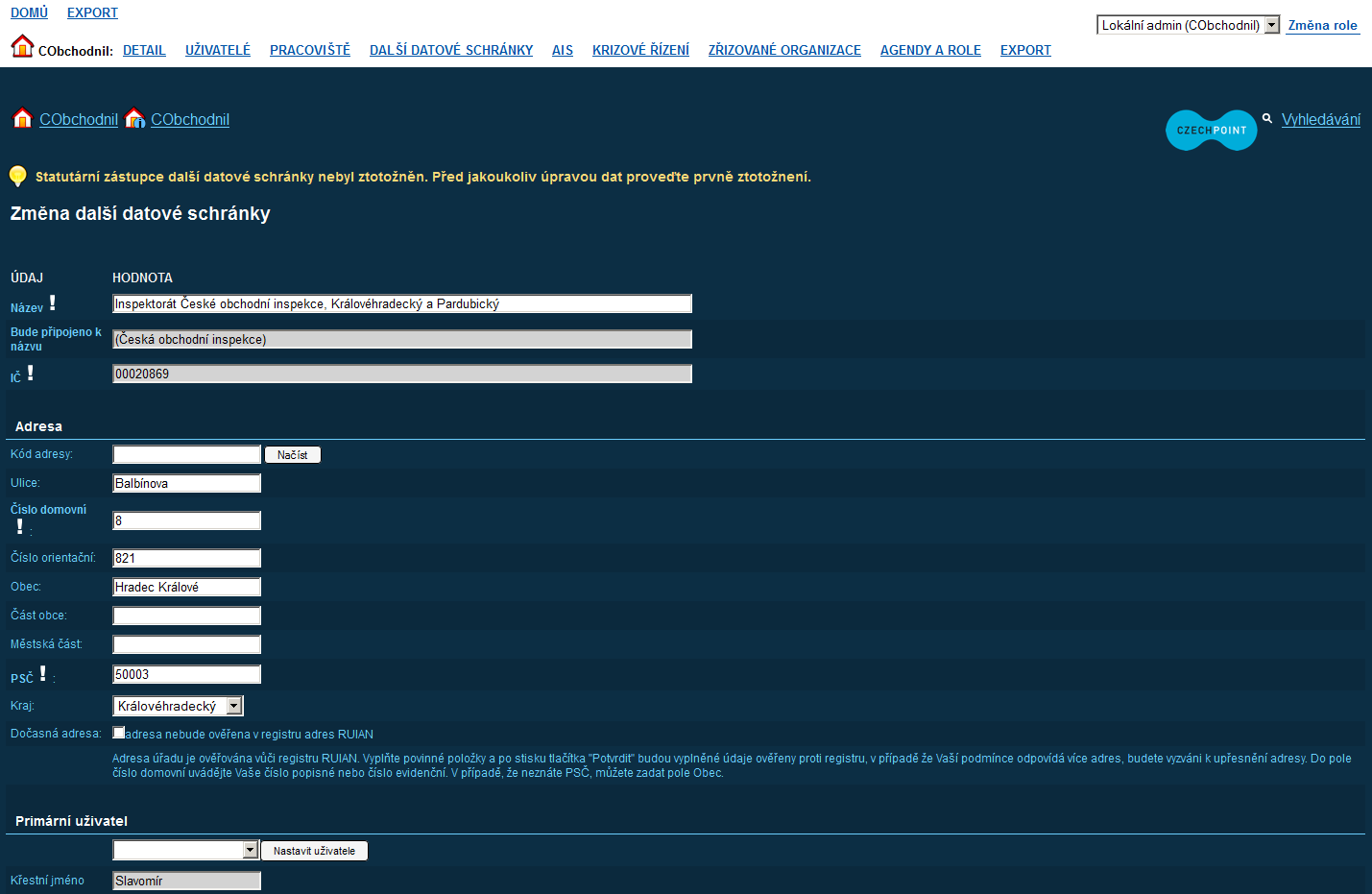Click the house icon beside CObchodnil: header
The width and height of the screenshot is (1372, 894).
pos(22,46)
